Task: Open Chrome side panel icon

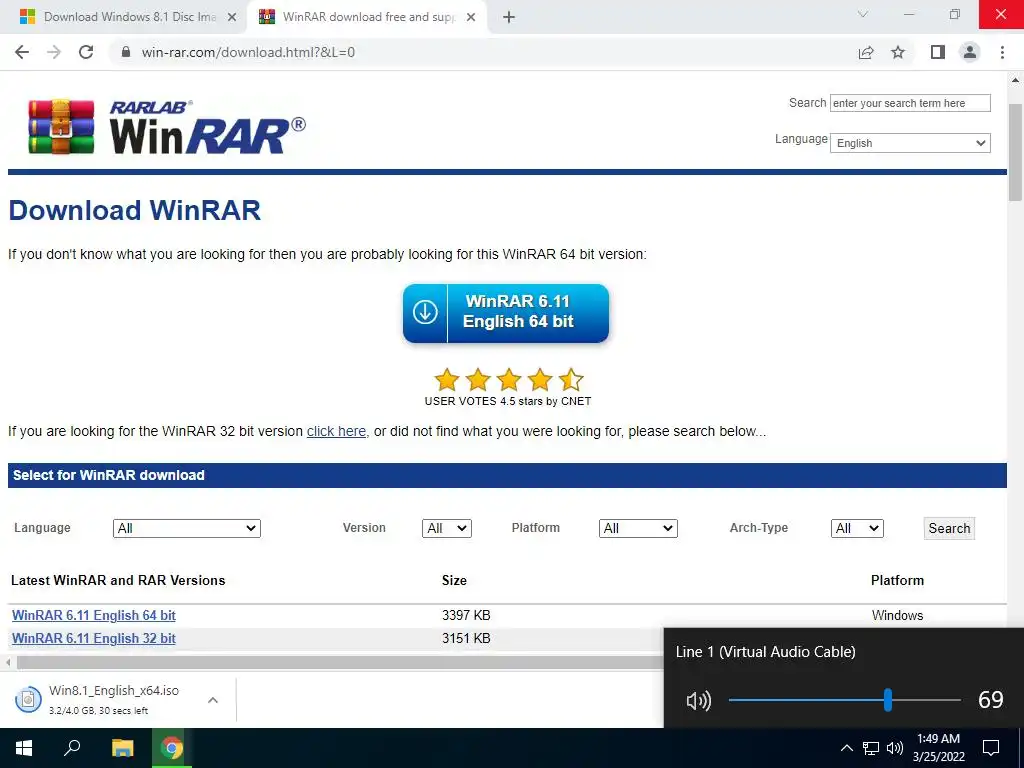Action: click(x=938, y=52)
